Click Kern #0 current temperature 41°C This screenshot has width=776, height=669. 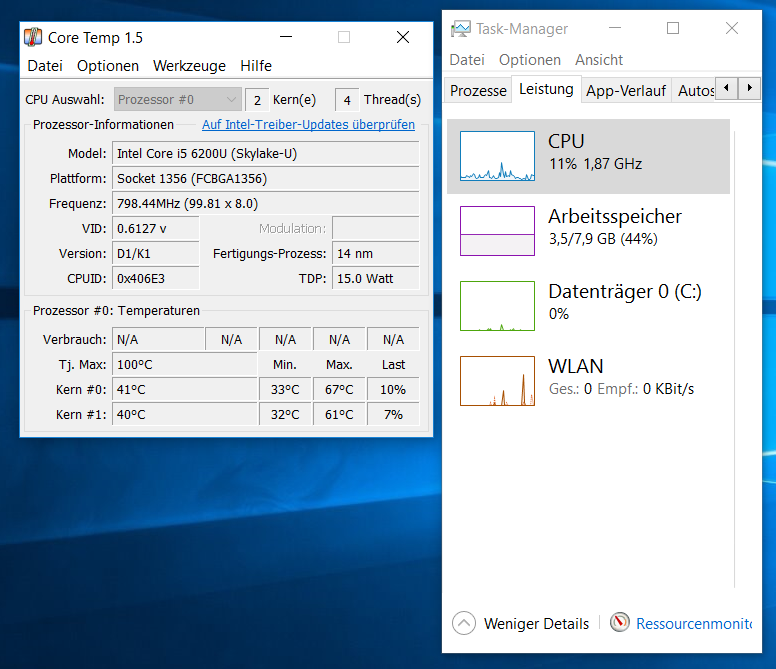tap(185, 390)
